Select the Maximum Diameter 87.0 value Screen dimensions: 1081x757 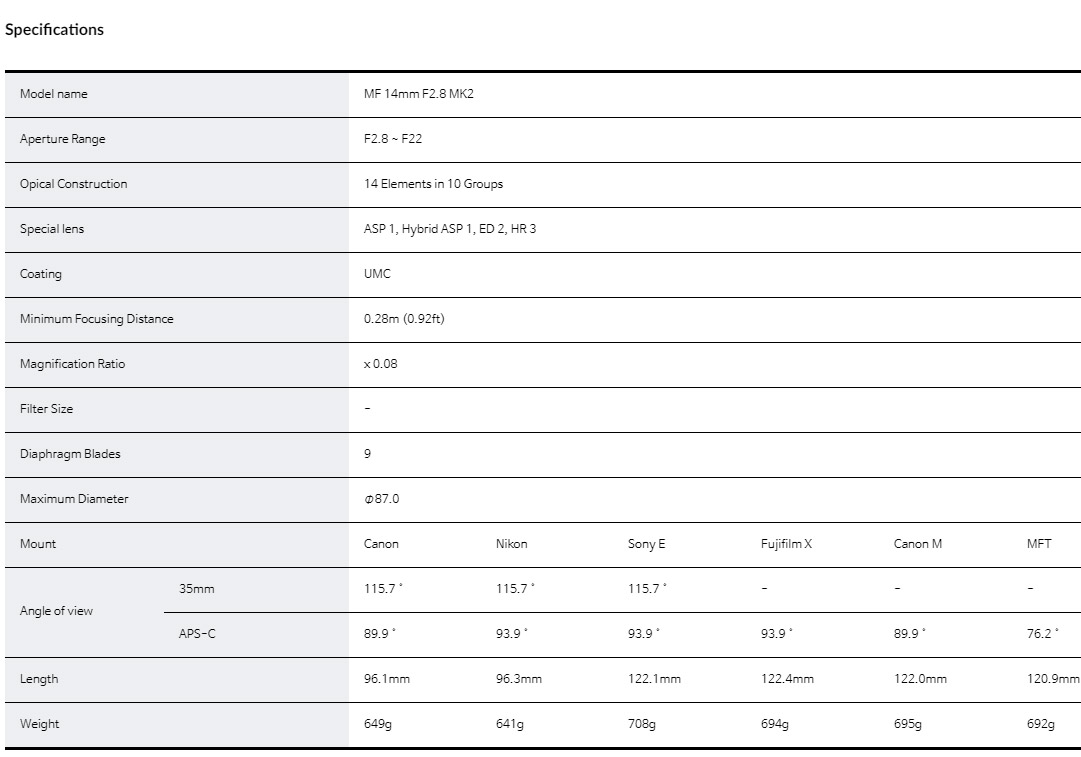[x=382, y=499]
